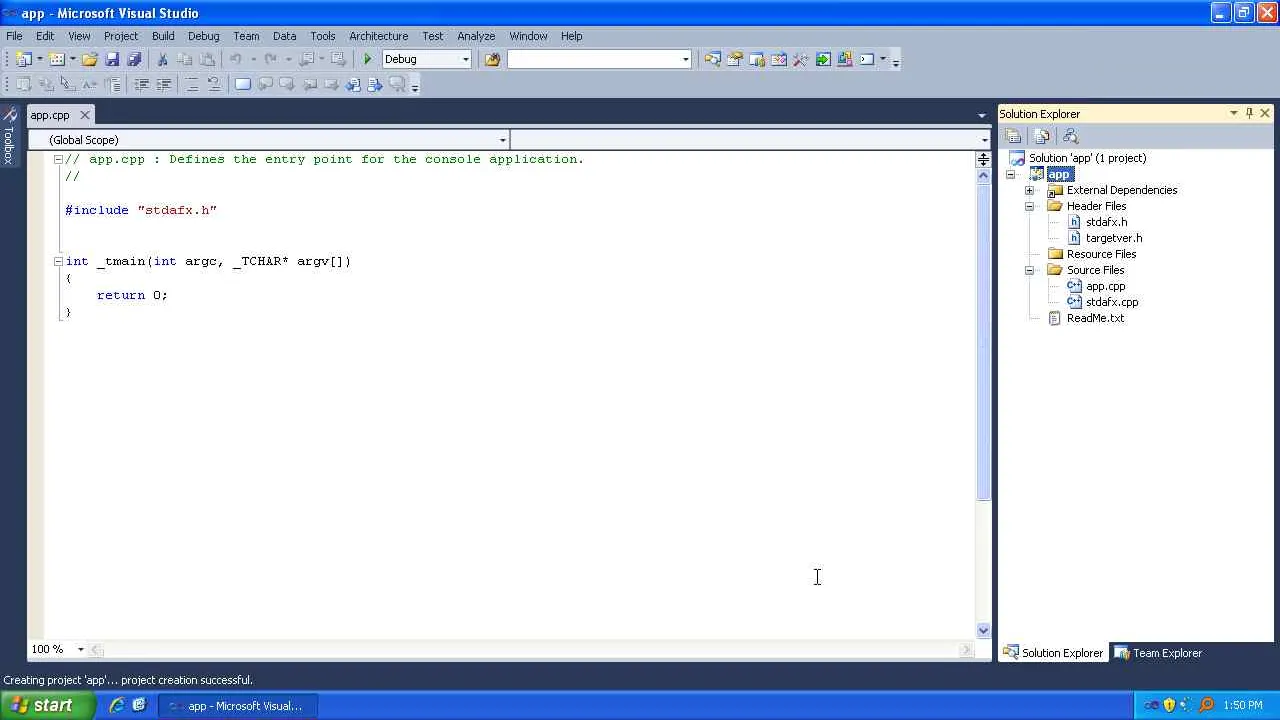Screen dimensions: 1280x720
Task: Select stdafx.h in Solution Explorer
Action: (x=1106, y=222)
